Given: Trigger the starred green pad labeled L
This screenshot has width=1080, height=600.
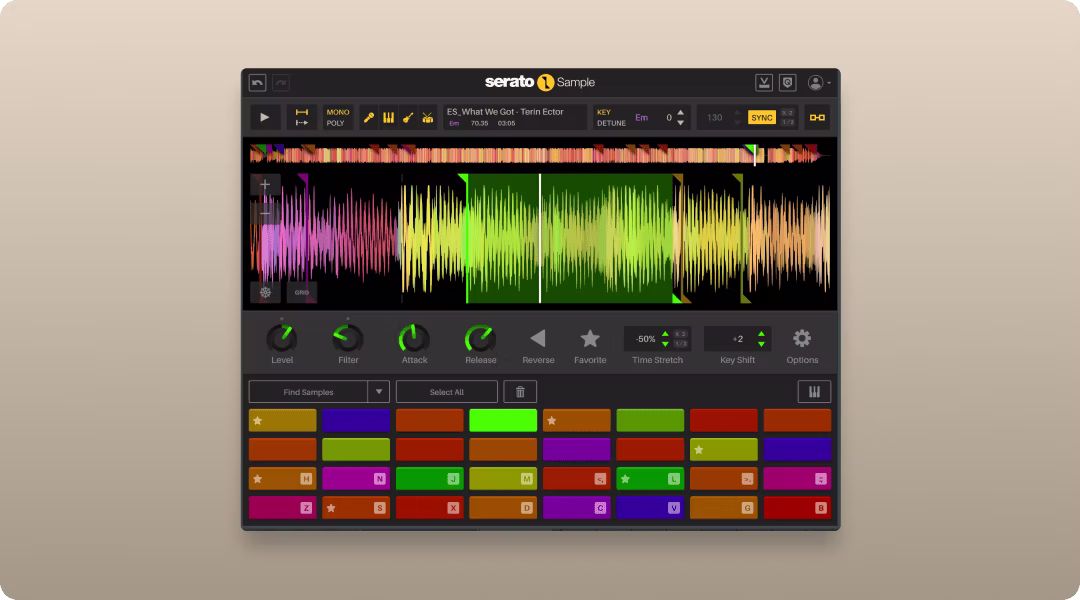Looking at the screenshot, I should (650, 479).
